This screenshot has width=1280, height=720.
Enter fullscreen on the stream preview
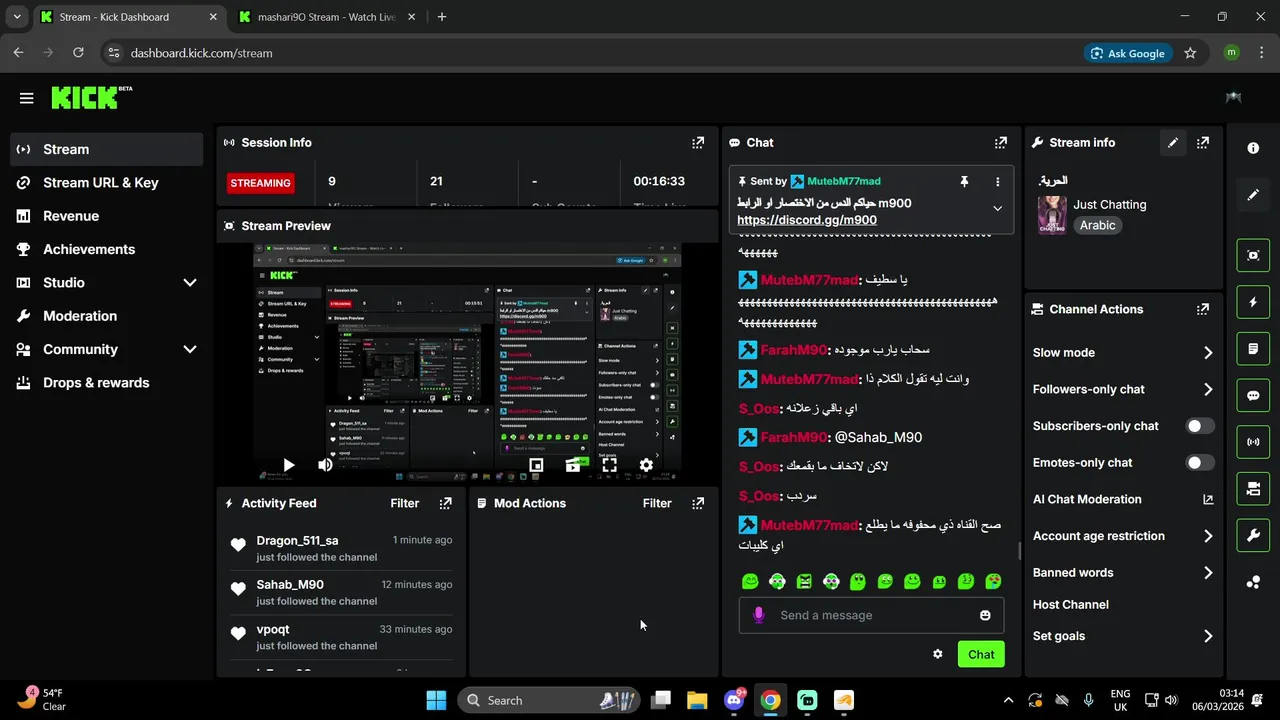tap(609, 465)
